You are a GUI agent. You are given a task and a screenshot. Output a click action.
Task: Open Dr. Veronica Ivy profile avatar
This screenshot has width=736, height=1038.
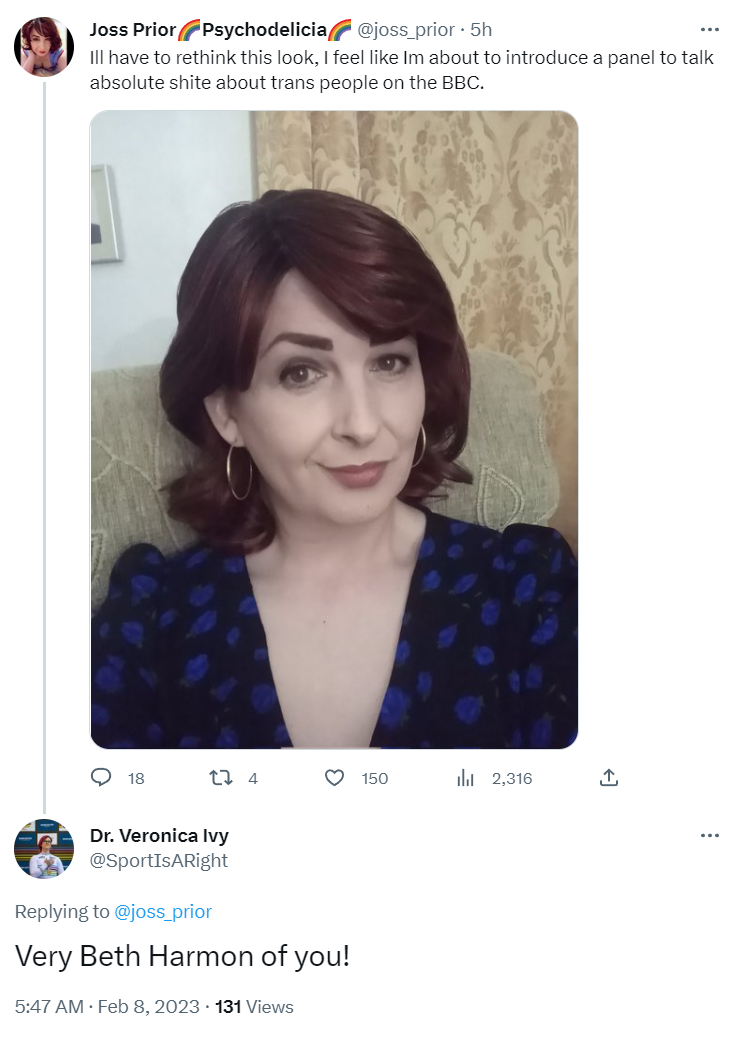tap(44, 849)
